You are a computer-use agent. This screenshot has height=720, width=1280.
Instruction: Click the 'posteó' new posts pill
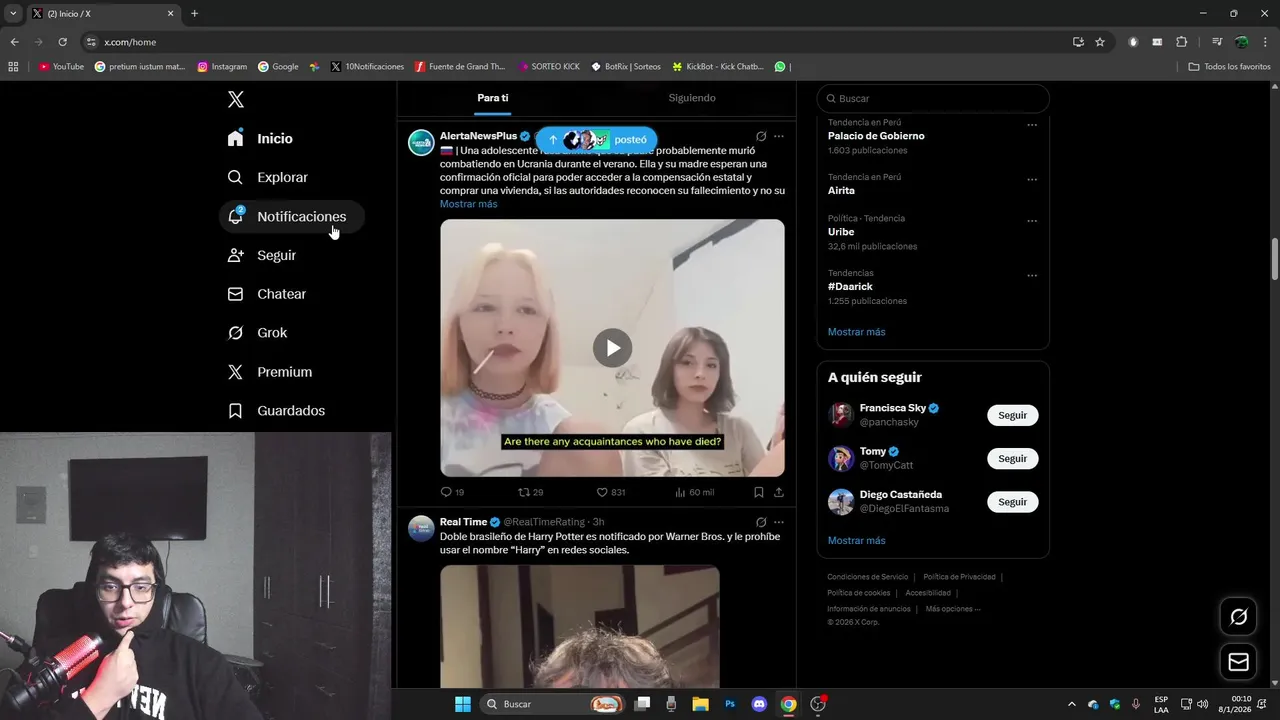tap(597, 140)
